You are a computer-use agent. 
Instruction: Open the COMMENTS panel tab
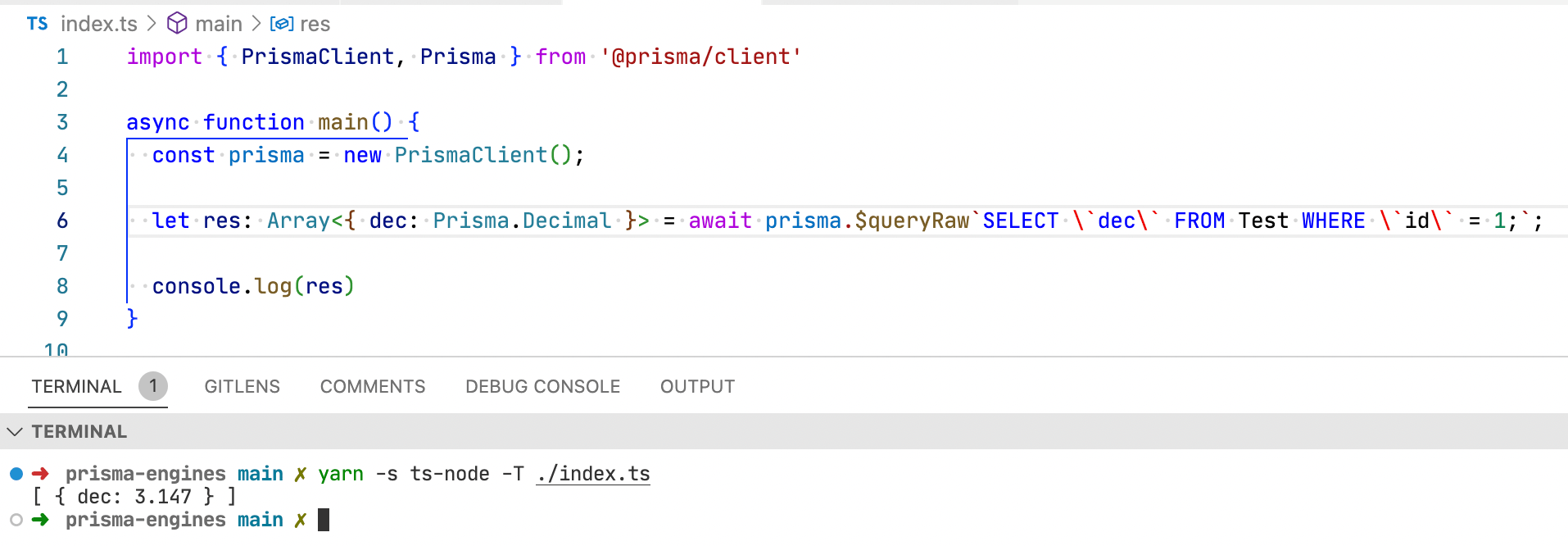click(373, 386)
